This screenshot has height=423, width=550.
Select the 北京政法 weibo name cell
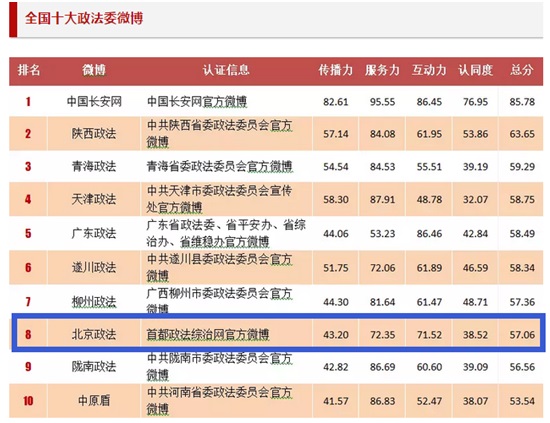[x=94, y=334]
